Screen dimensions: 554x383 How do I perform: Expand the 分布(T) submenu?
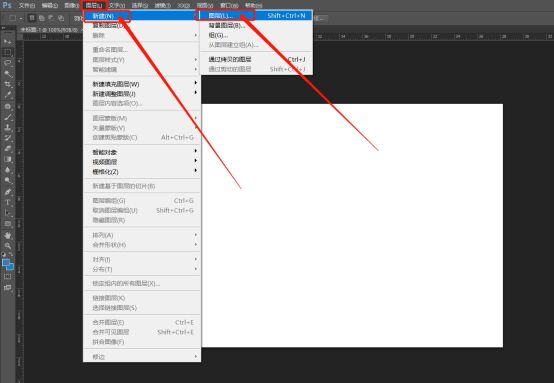coord(142,270)
